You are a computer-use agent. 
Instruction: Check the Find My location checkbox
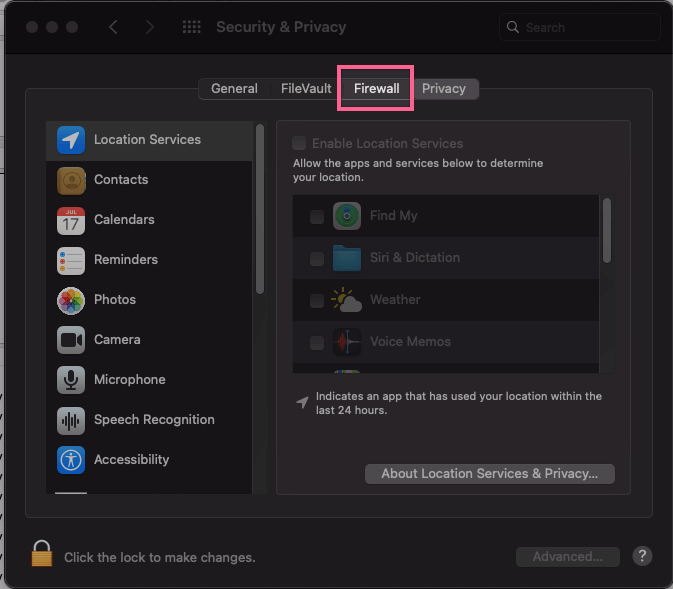point(317,216)
